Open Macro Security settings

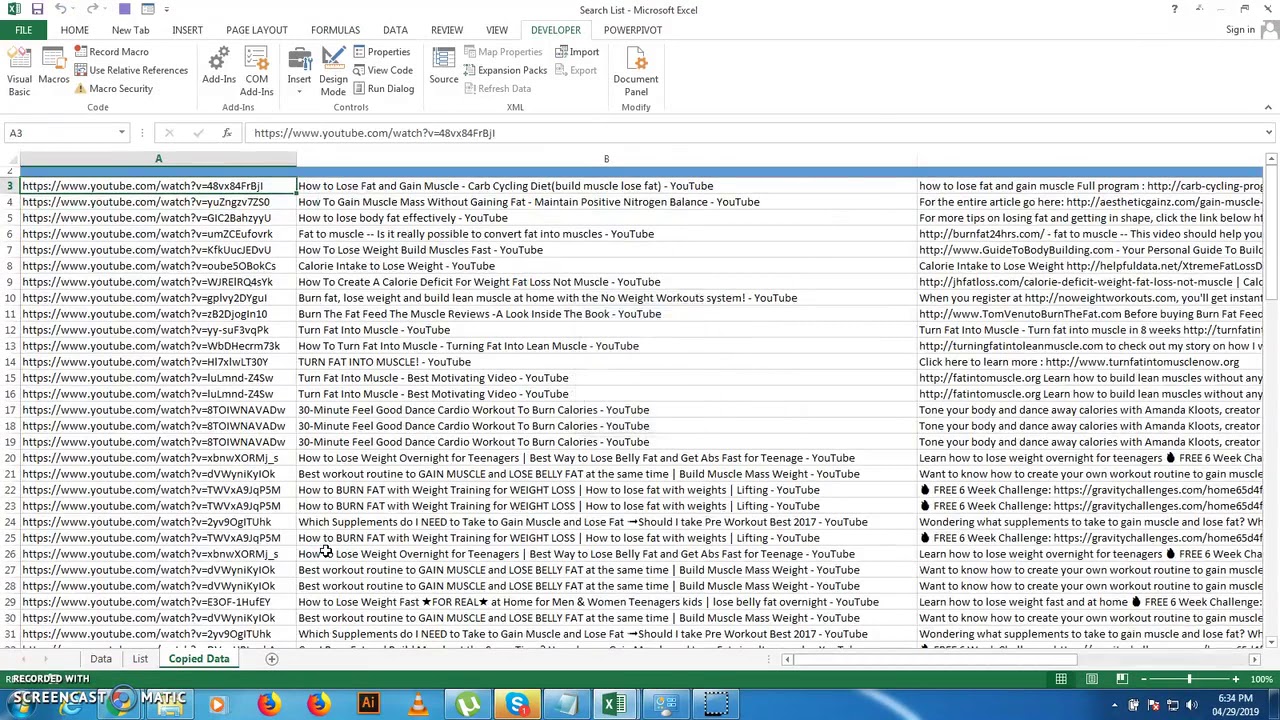pos(113,88)
